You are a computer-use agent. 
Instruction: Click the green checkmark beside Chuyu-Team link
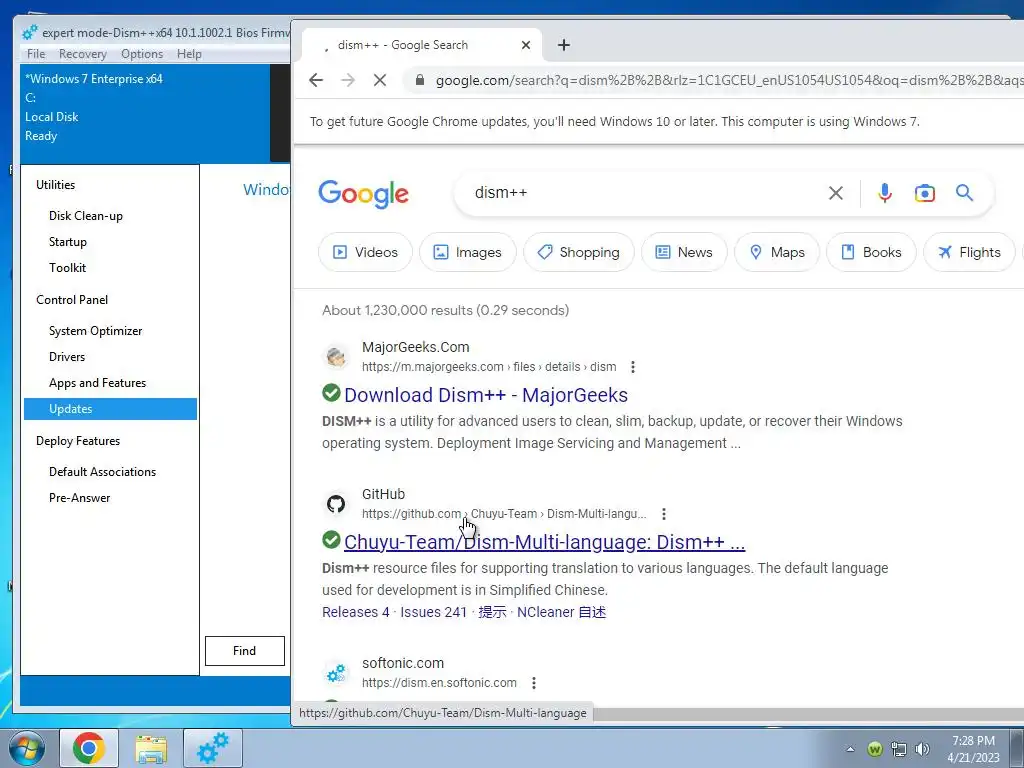pyautogui.click(x=331, y=540)
